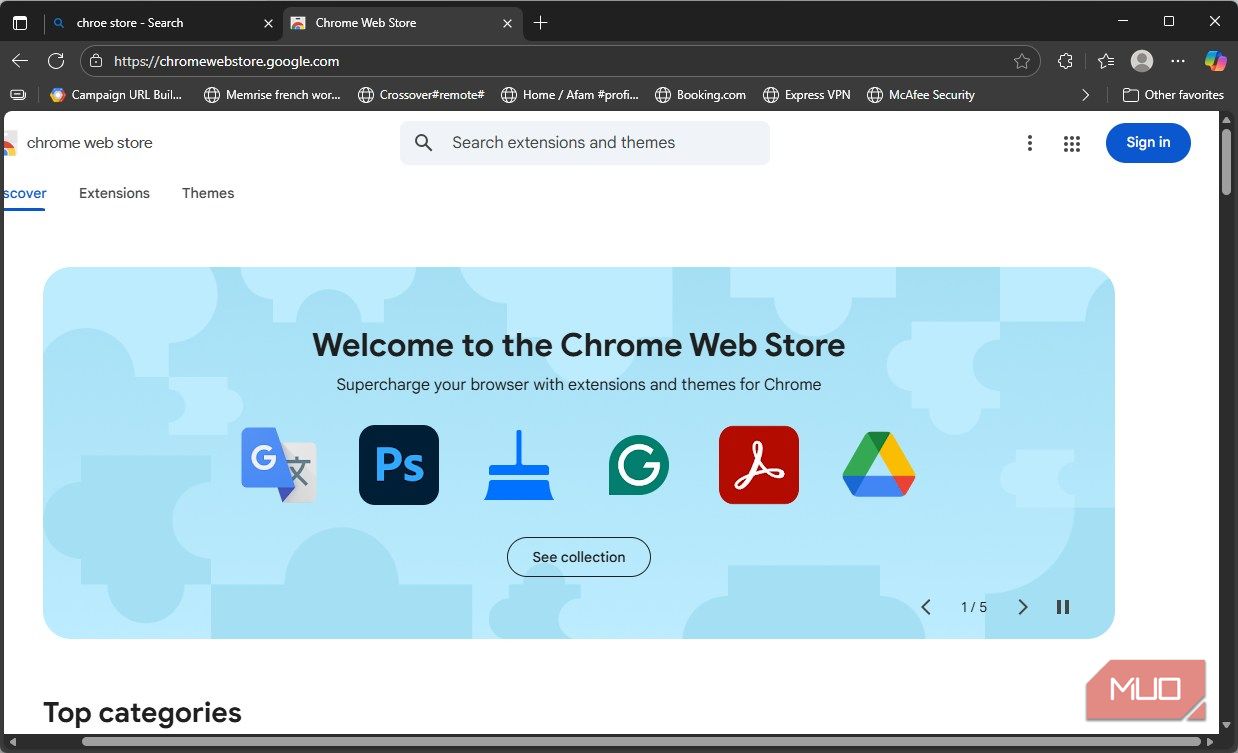This screenshot has width=1238, height=753.
Task: Click the Grammarly G icon
Action: coord(639,465)
